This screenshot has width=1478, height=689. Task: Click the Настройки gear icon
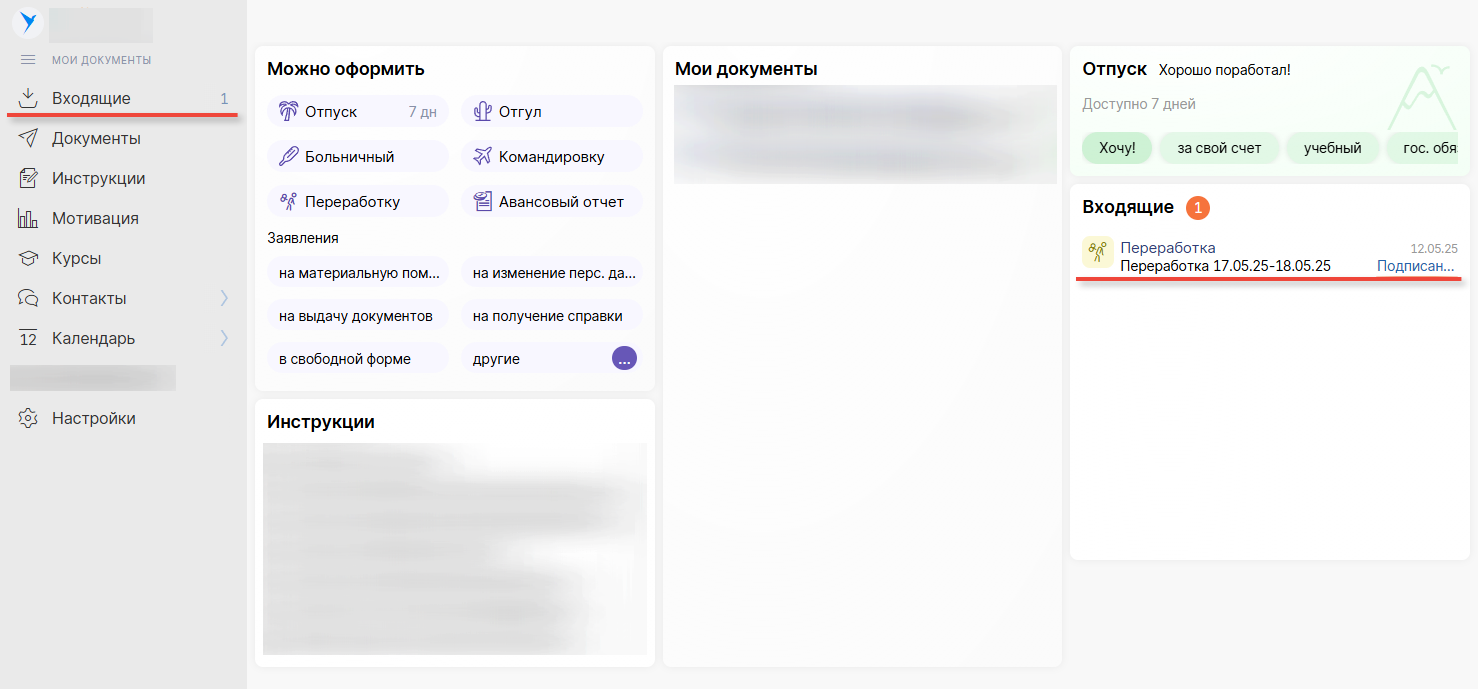pos(29,419)
